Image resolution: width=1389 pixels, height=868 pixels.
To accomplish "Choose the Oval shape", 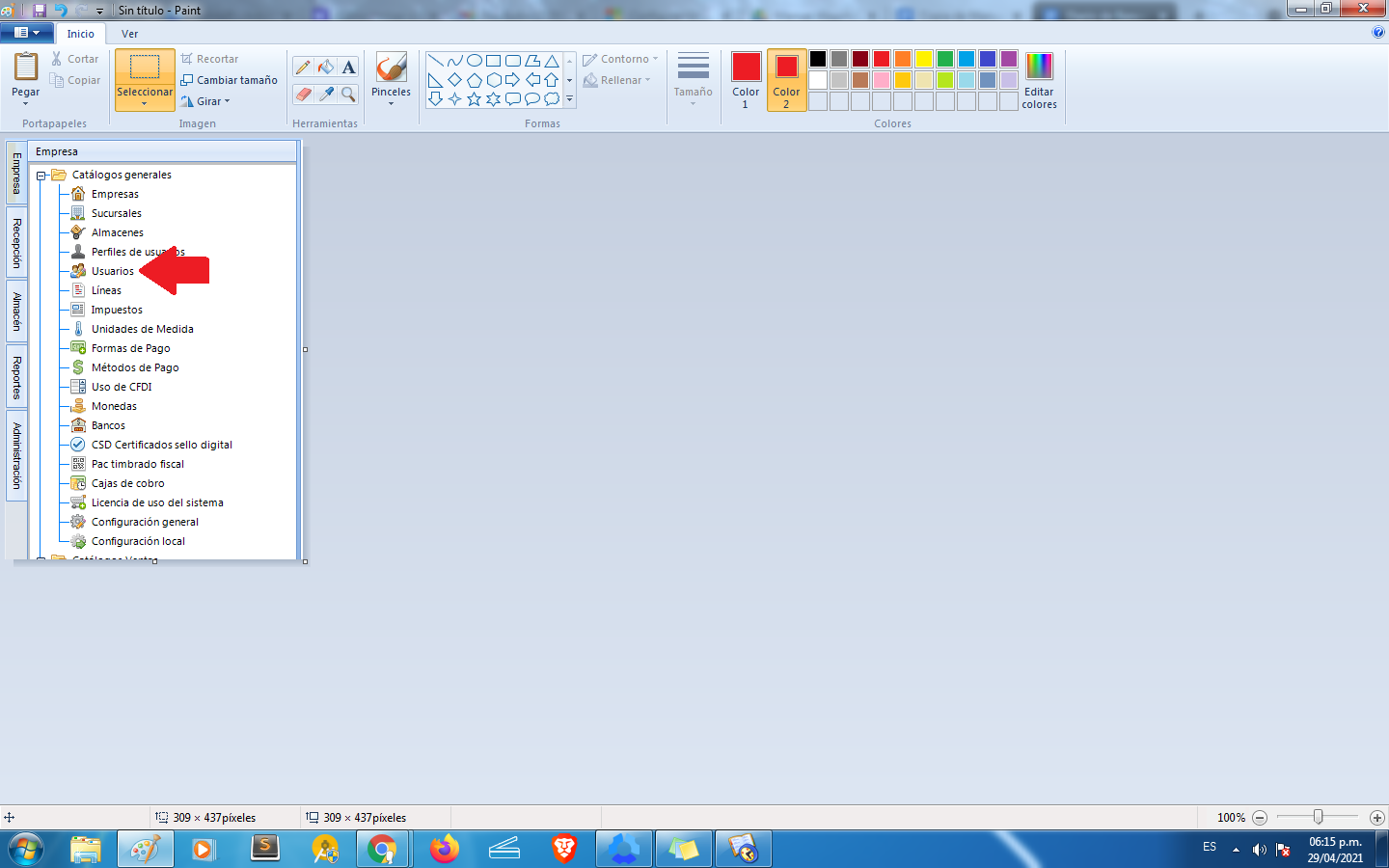I will click(475, 61).
